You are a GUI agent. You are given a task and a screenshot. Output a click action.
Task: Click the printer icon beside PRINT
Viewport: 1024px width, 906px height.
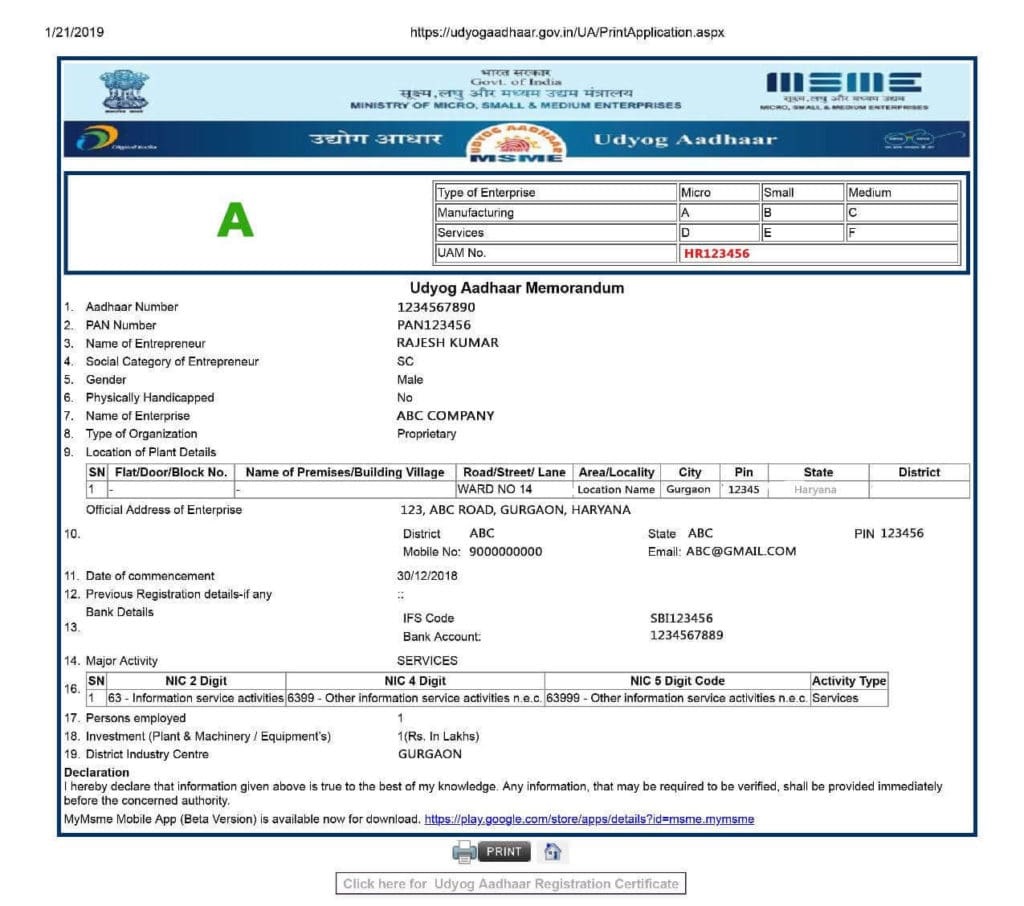(x=464, y=851)
